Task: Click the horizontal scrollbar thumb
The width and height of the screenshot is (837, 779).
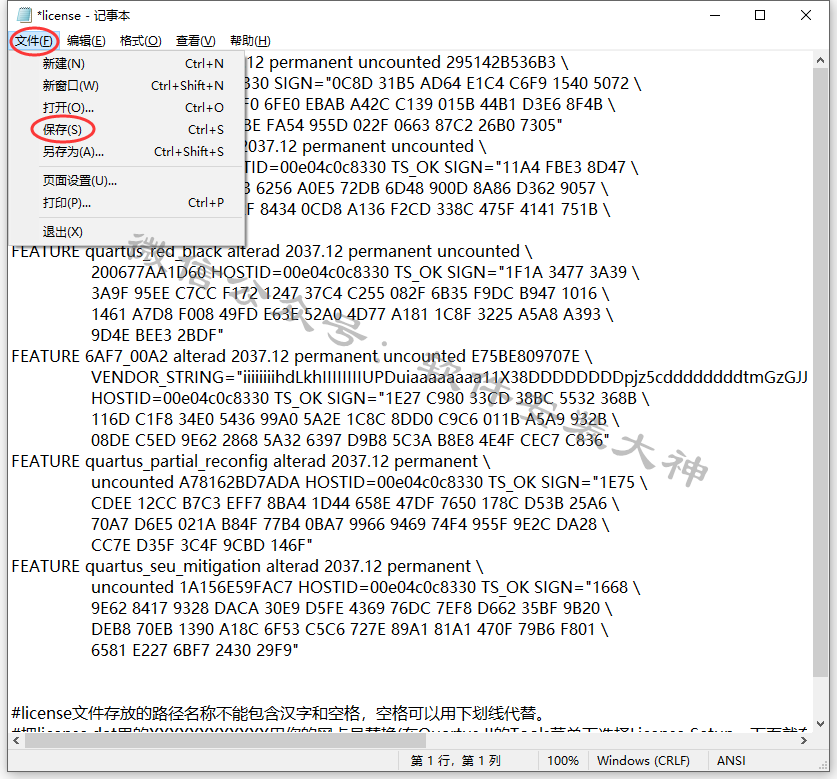Action: [225, 741]
